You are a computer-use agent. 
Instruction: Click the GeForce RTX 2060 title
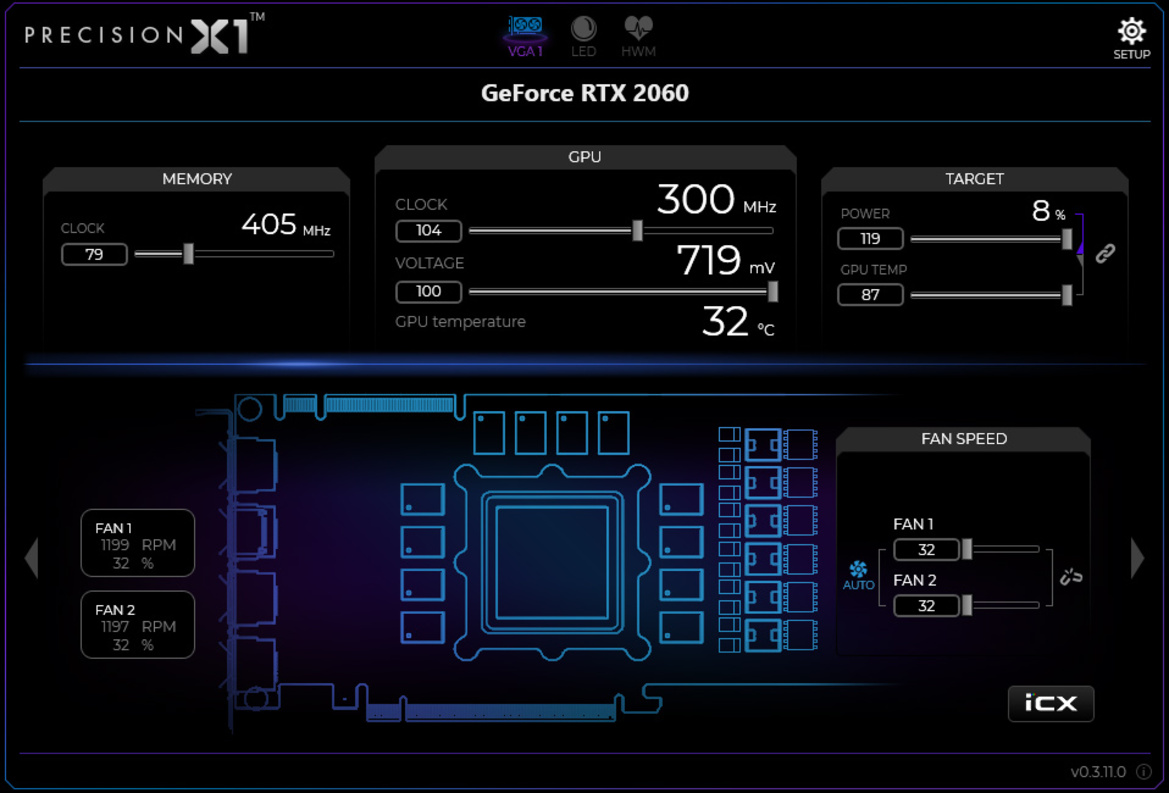584,93
